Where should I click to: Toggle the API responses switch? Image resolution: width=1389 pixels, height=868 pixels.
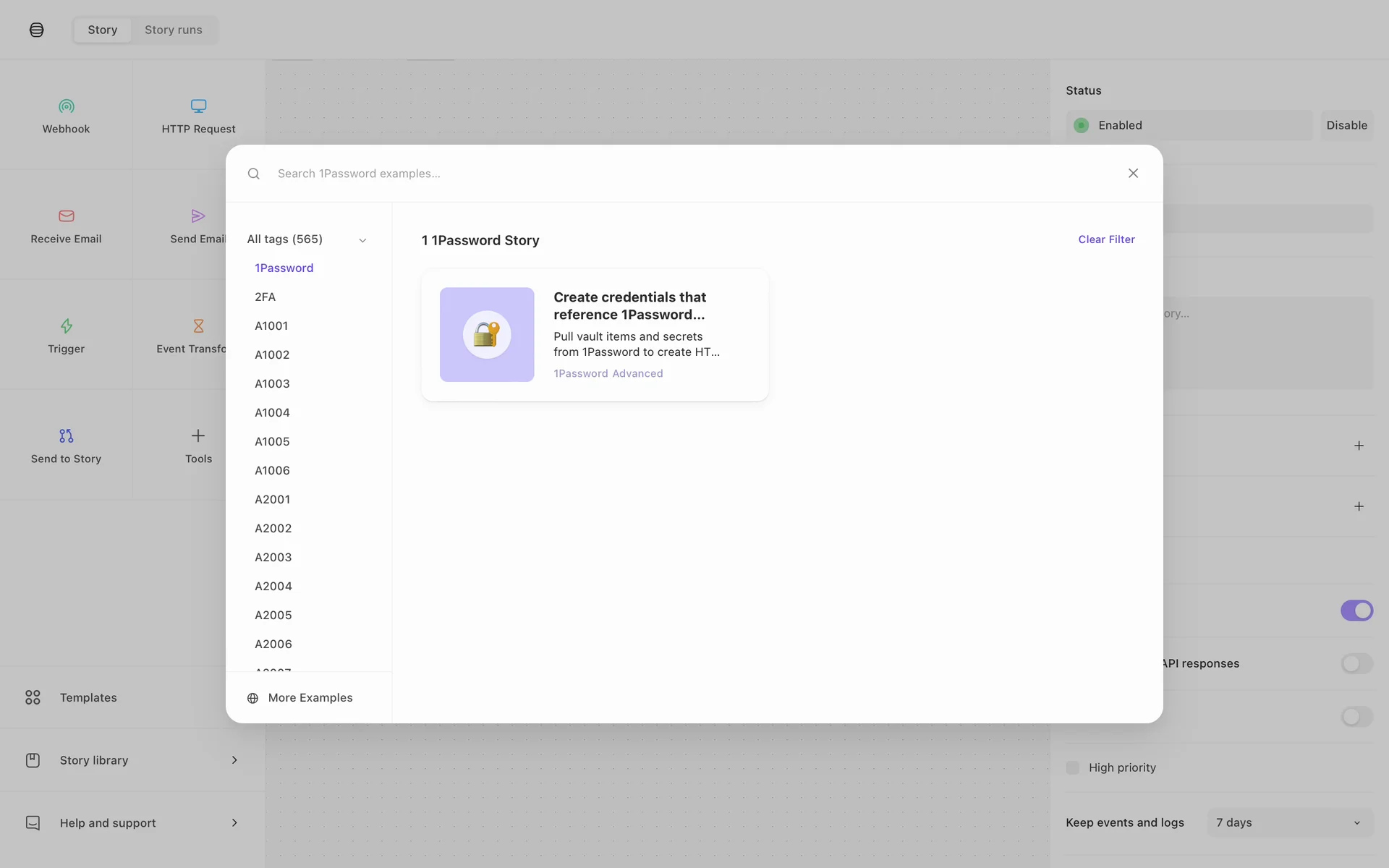tap(1356, 663)
